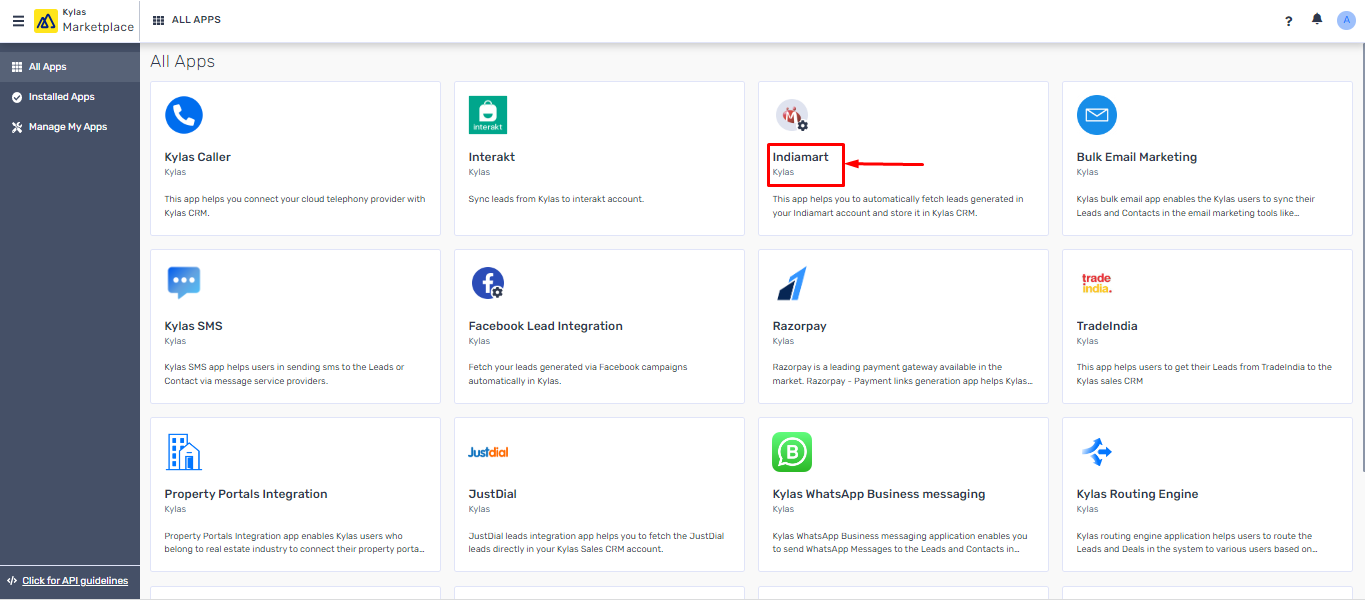This screenshot has width=1365, height=600.
Task: Open the TradeIndia app title
Action: (1107, 326)
